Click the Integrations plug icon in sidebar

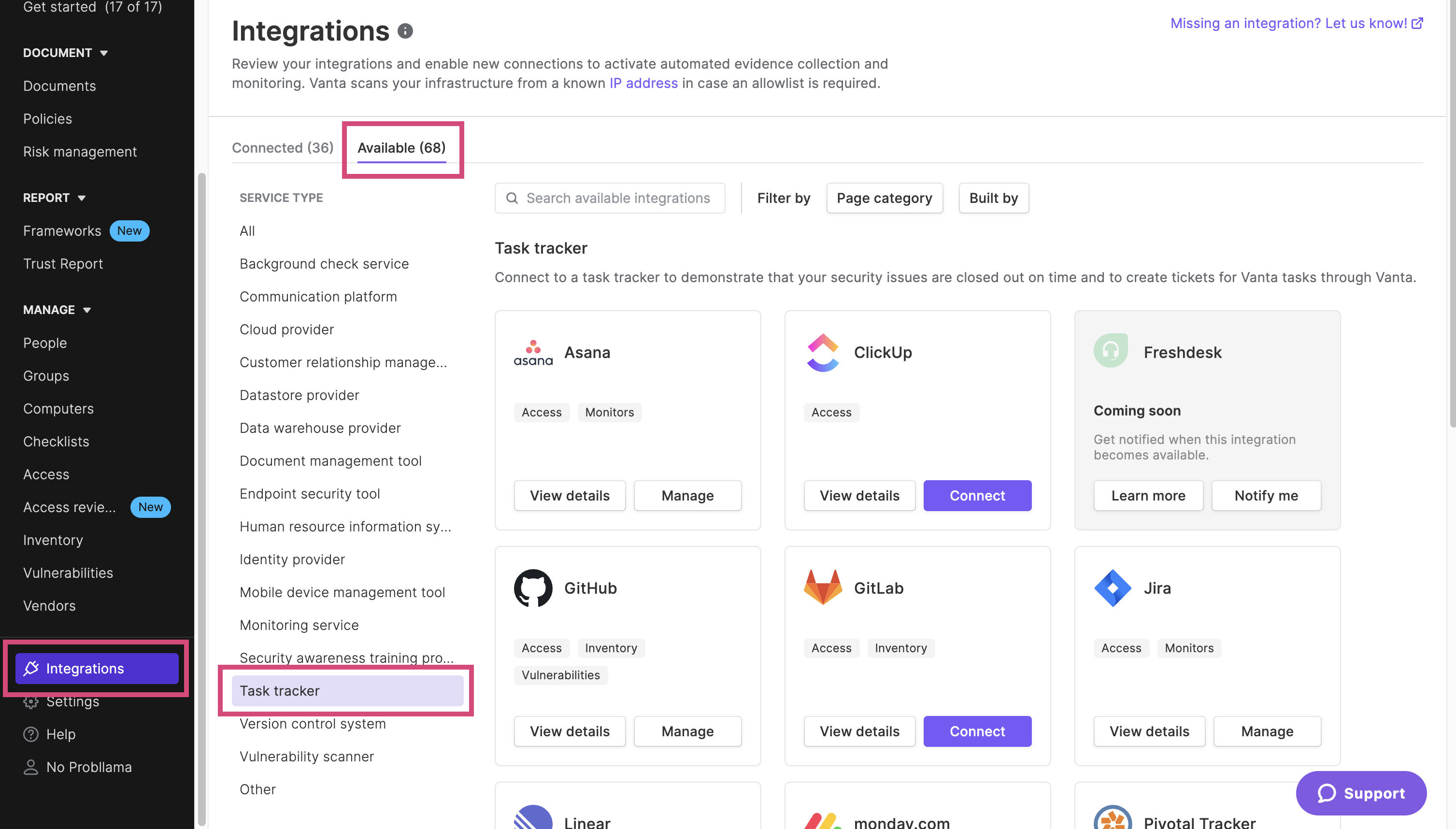(31, 669)
